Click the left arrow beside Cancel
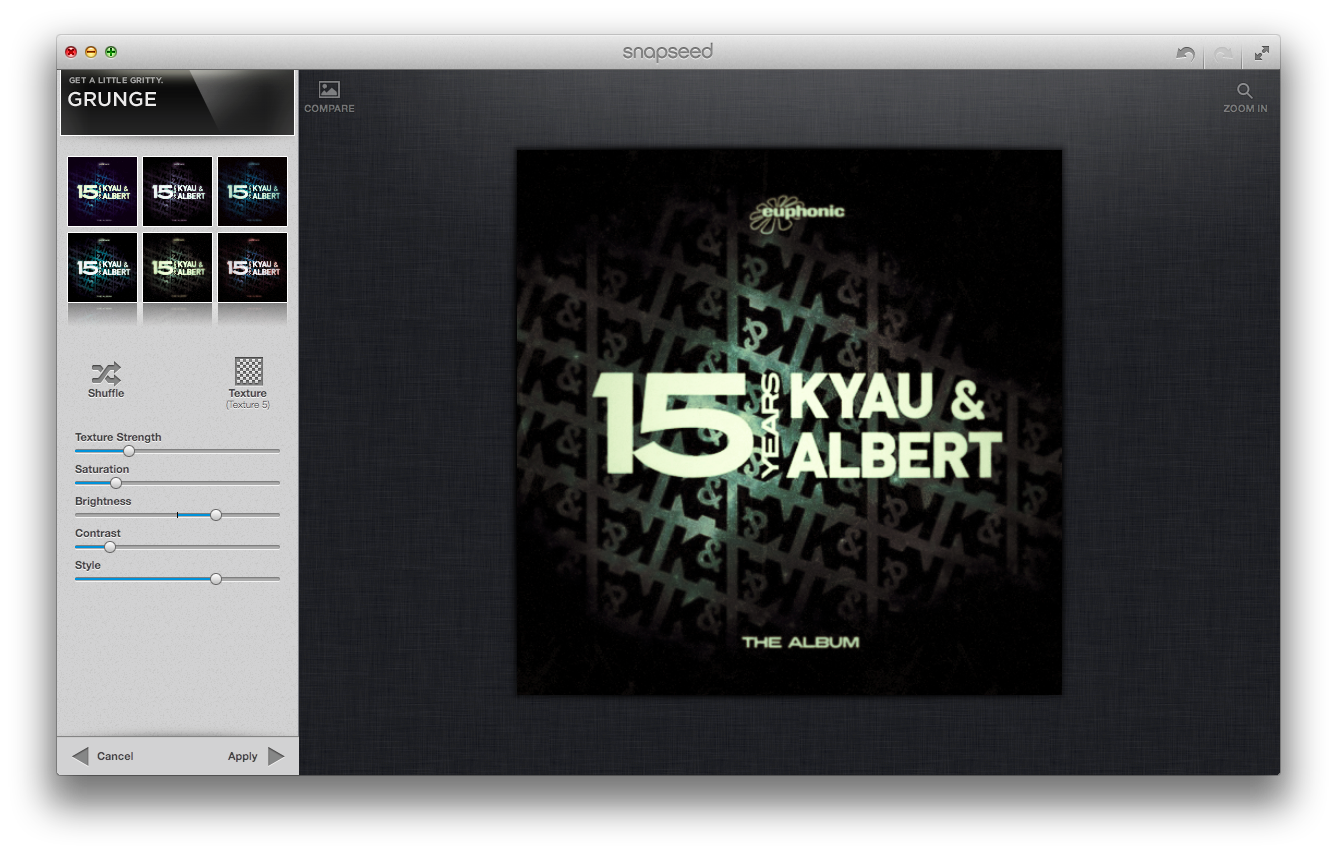The width and height of the screenshot is (1337, 854). click(x=80, y=756)
